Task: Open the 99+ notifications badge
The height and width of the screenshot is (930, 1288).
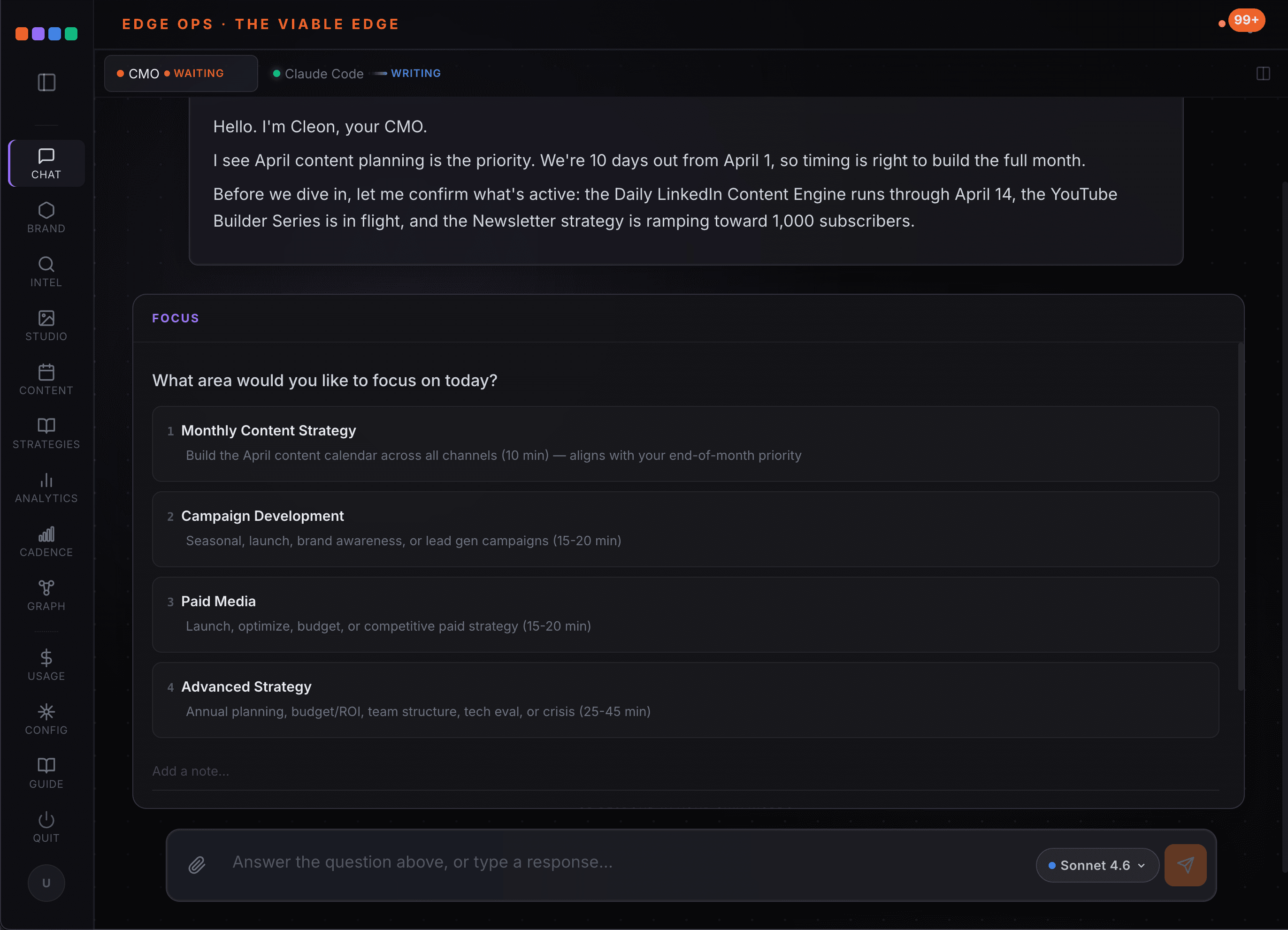Action: [1245, 21]
